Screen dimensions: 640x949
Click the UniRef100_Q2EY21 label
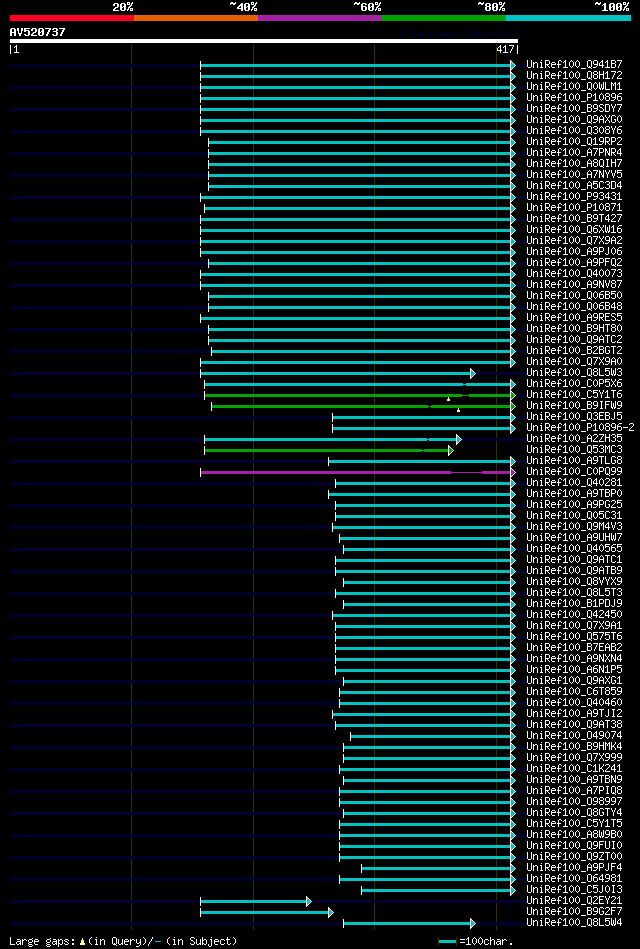pos(574,902)
